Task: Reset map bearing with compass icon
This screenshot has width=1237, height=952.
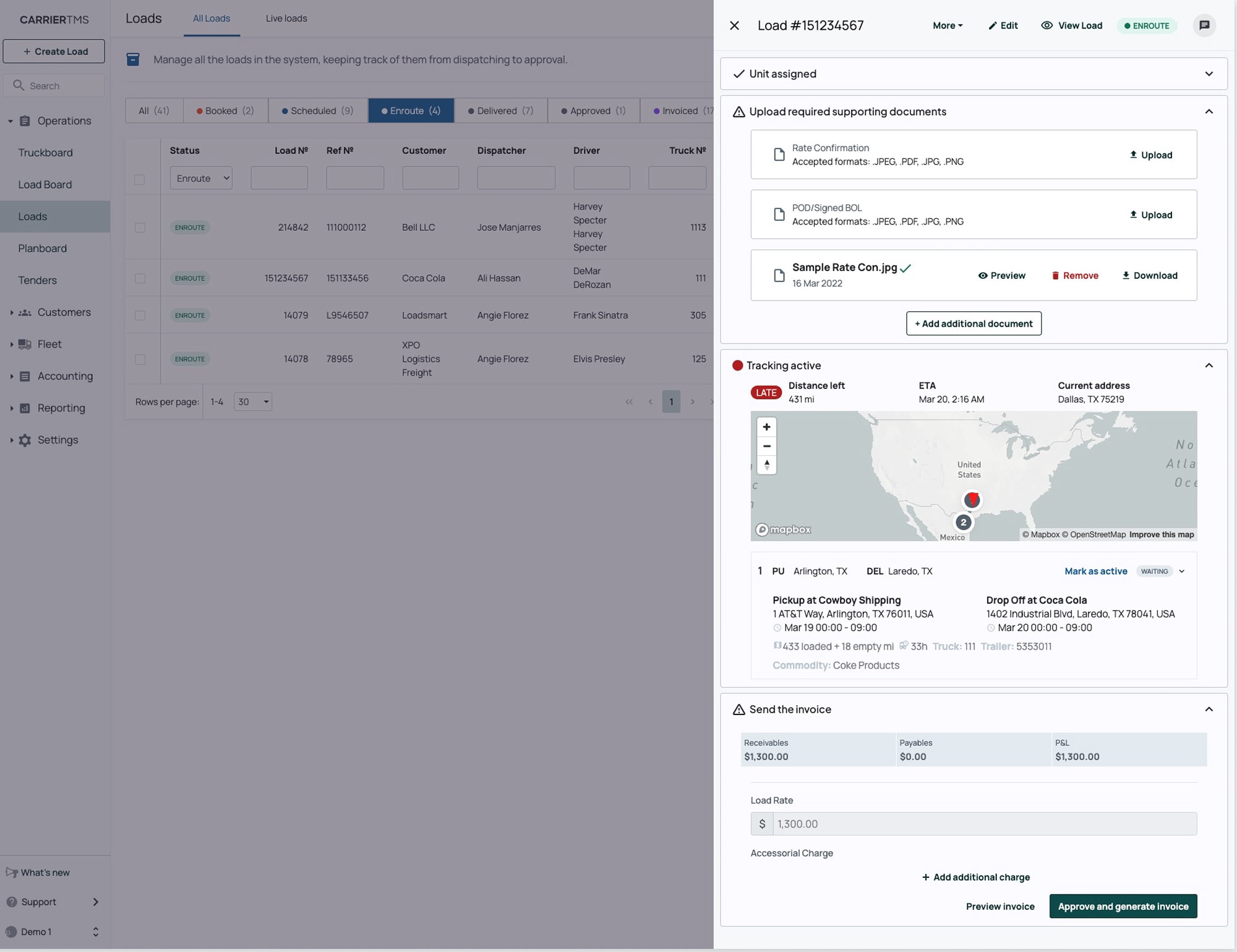Action: pos(766,465)
